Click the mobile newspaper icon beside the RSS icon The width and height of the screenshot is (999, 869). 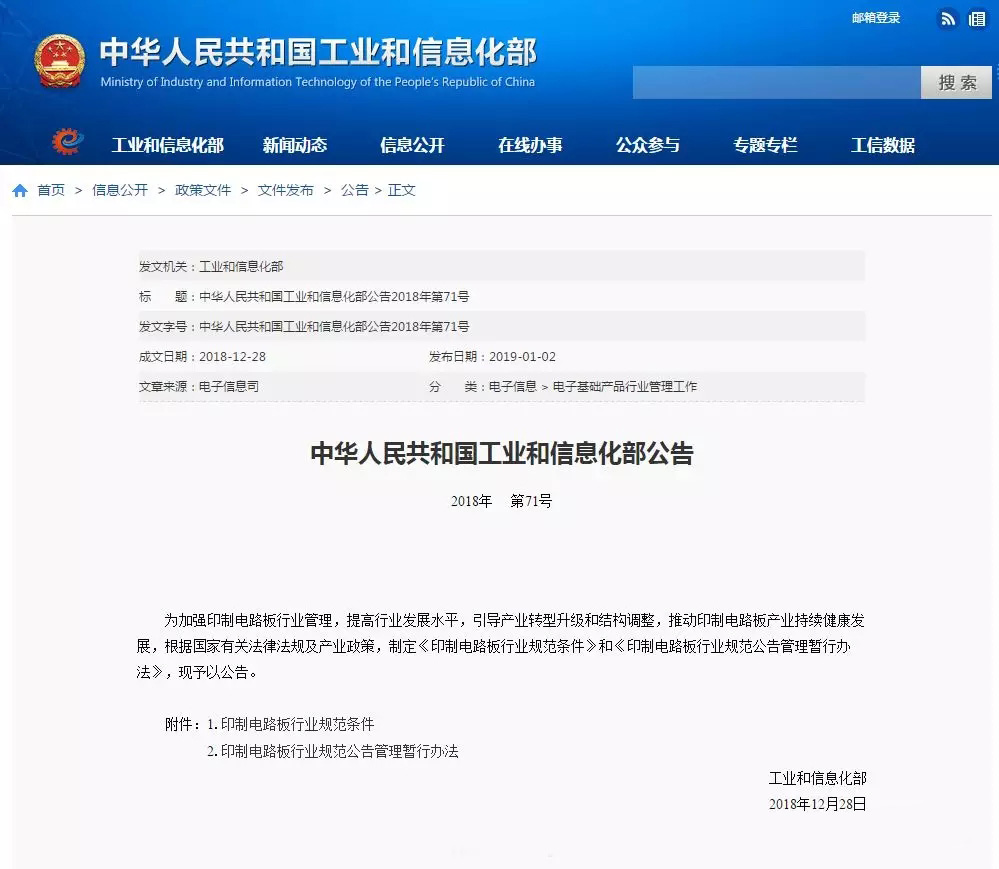[x=977, y=18]
